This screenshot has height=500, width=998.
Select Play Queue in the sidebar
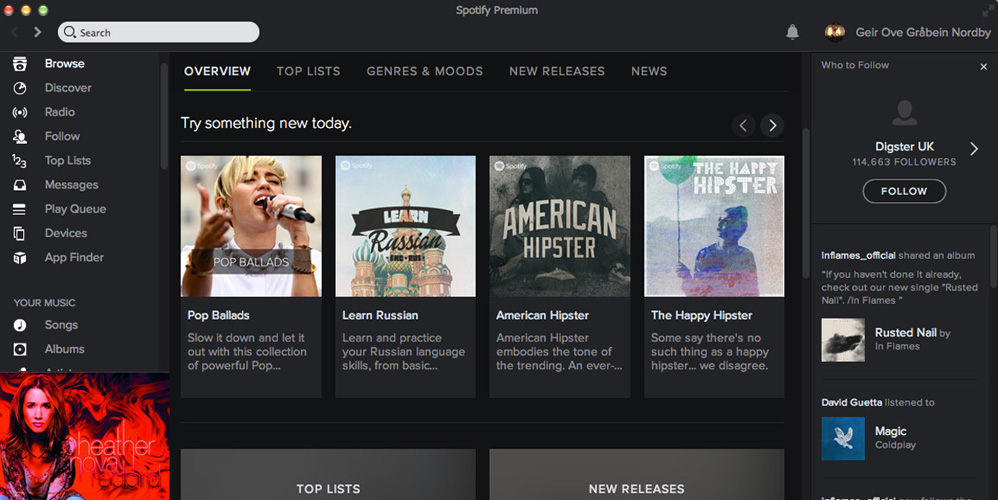tap(75, 209)
